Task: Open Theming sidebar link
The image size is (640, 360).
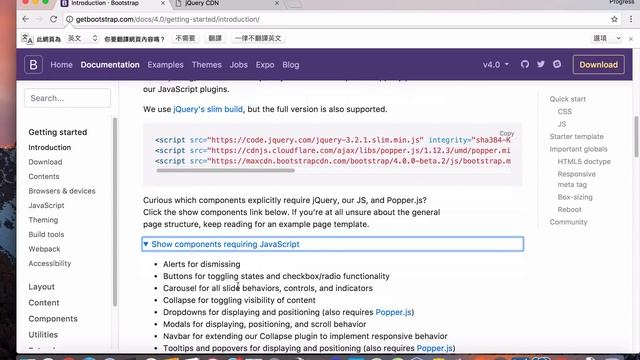Action: pyautogui.click(x=43, y=220)
